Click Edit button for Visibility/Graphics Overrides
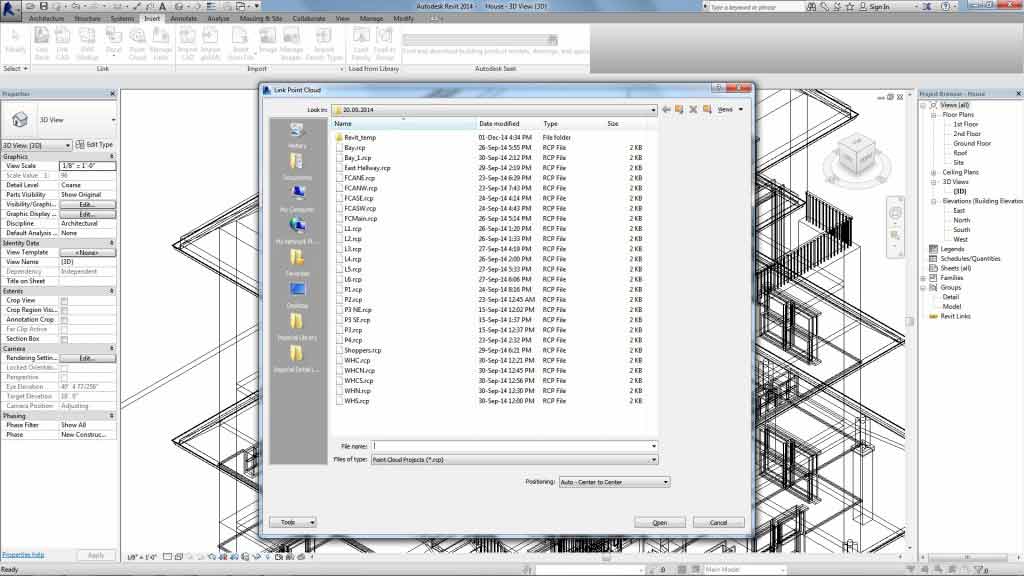This screenshot has height=576, width=1024. tap(88, 204)
